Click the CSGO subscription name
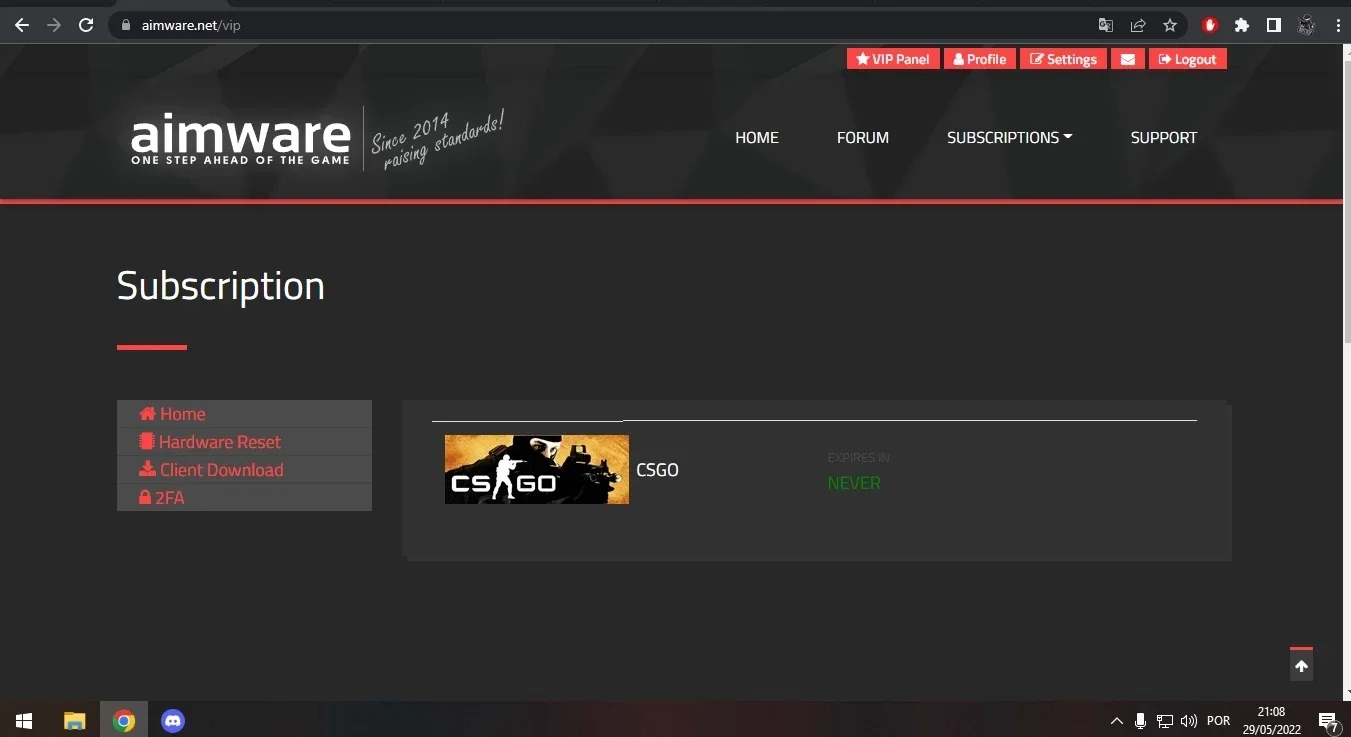Screen dimensions: 1351x737 click(x=657, y=470)
